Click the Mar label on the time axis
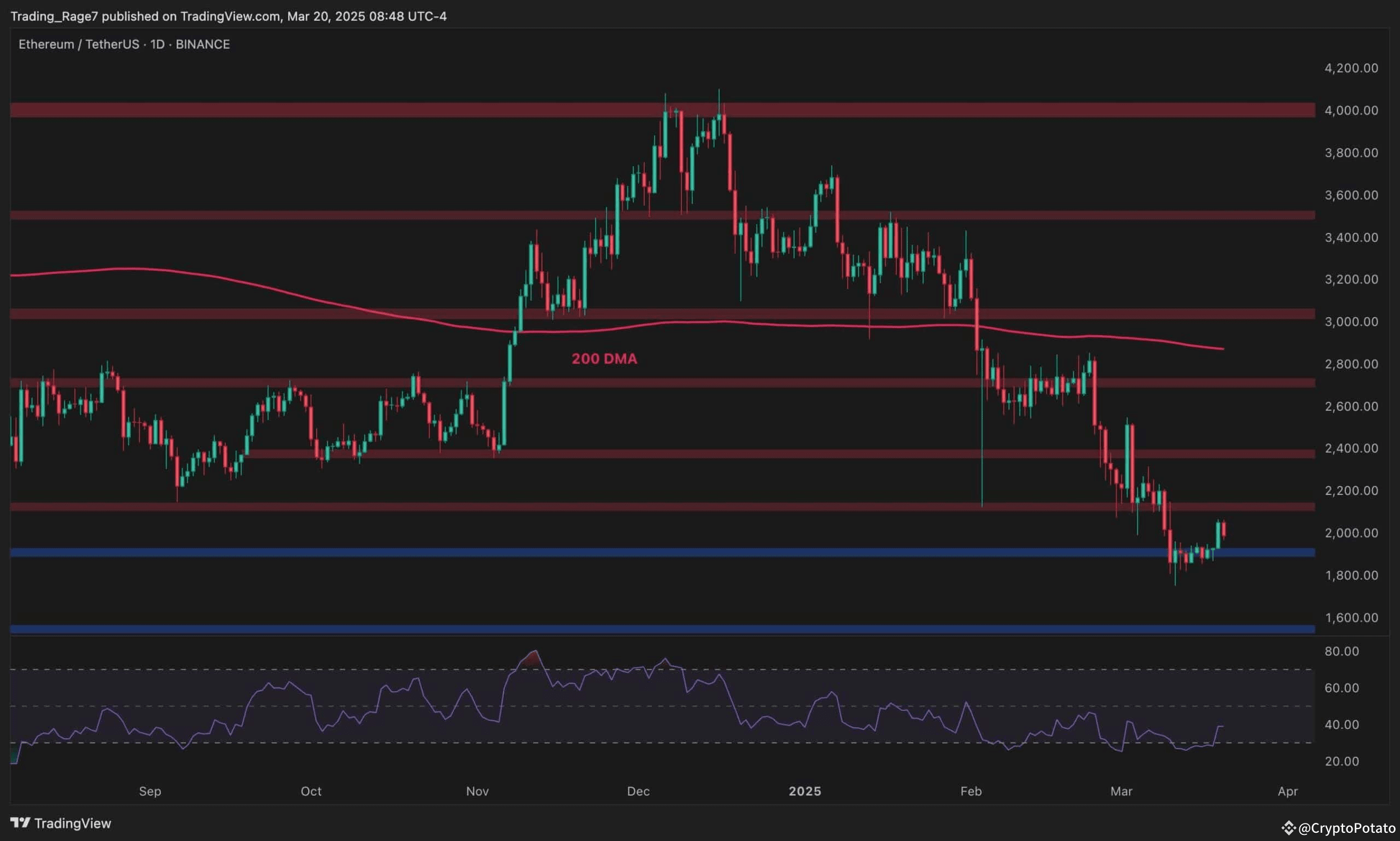The image size is (1400, 841). [x=1122, y=791]
